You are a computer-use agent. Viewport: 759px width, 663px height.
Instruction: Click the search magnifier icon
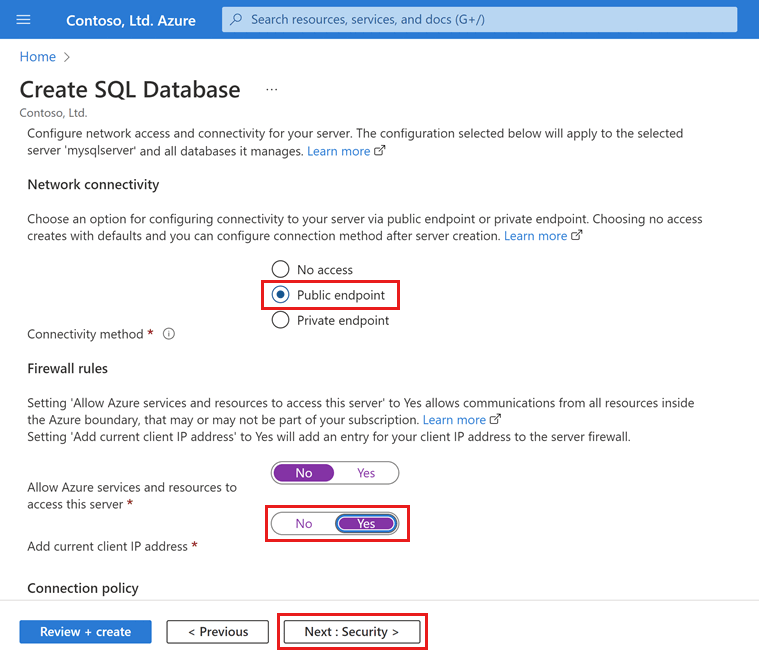click(x=236, y=19)
